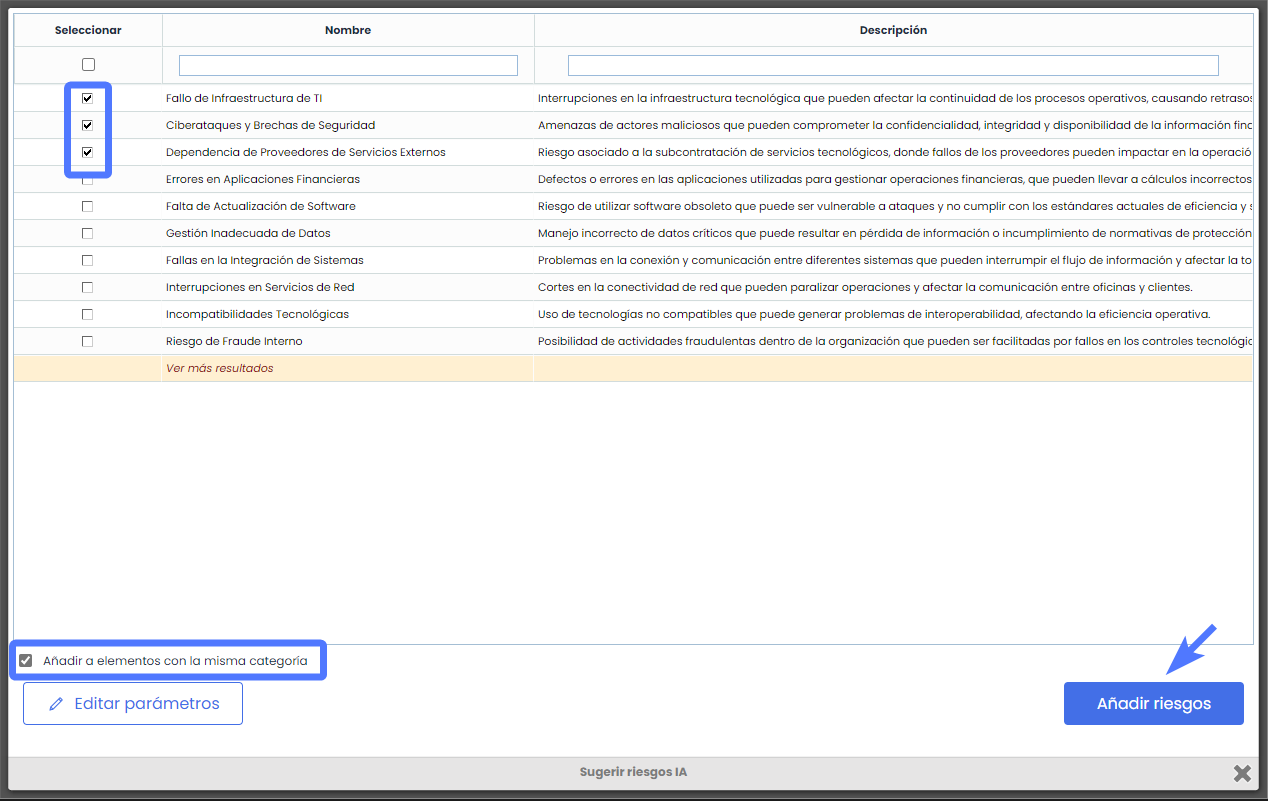The image size is (1268, 801).
Task: Click the X close icon at bottom right
Action: tap(1242, 773)
